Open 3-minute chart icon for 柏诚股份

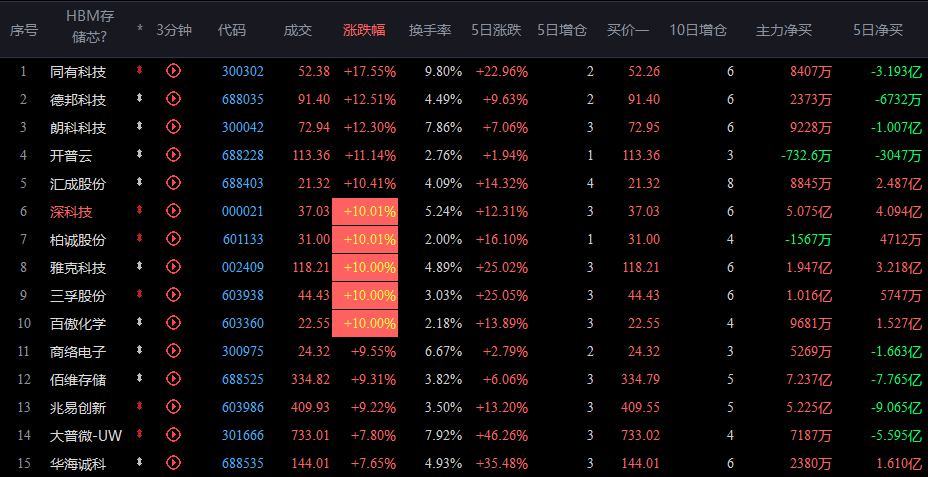coord(173,239)
